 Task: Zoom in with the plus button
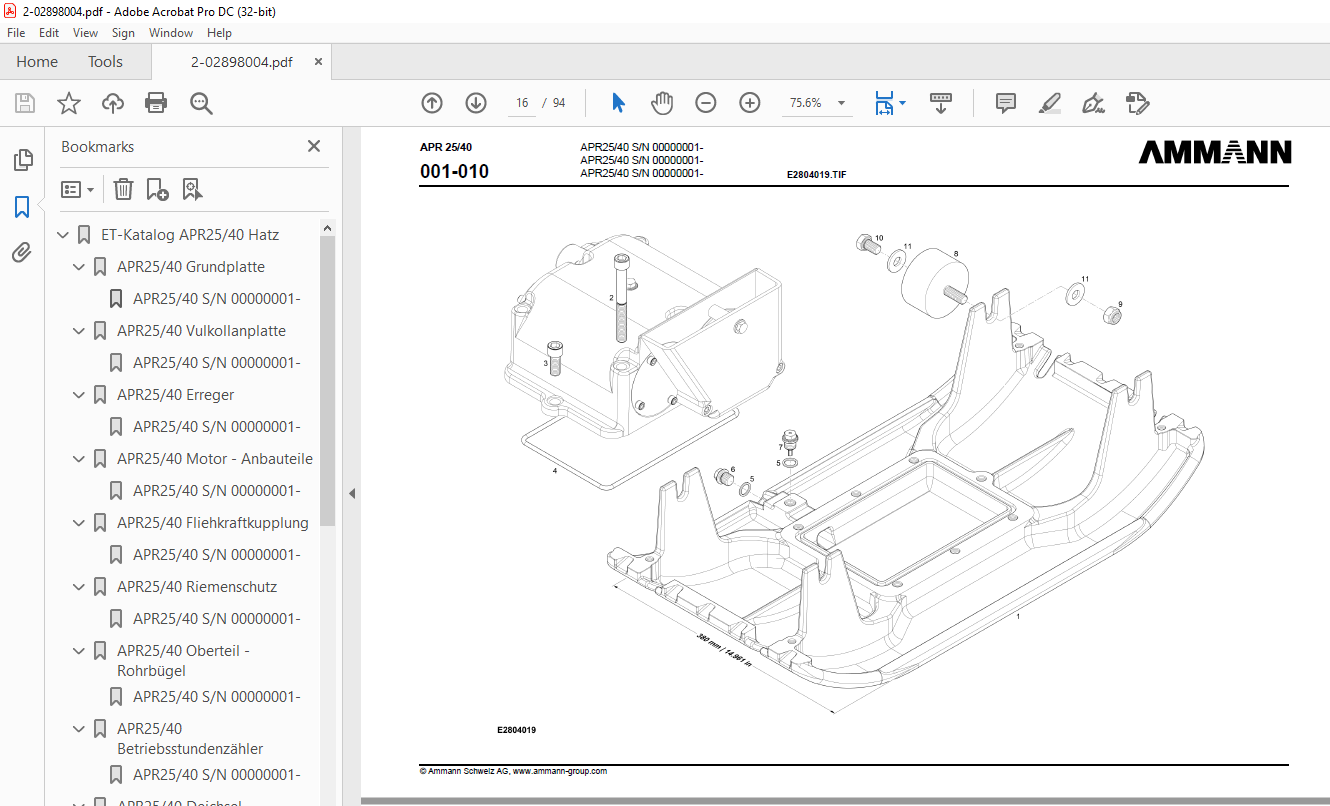coord(750,103)
